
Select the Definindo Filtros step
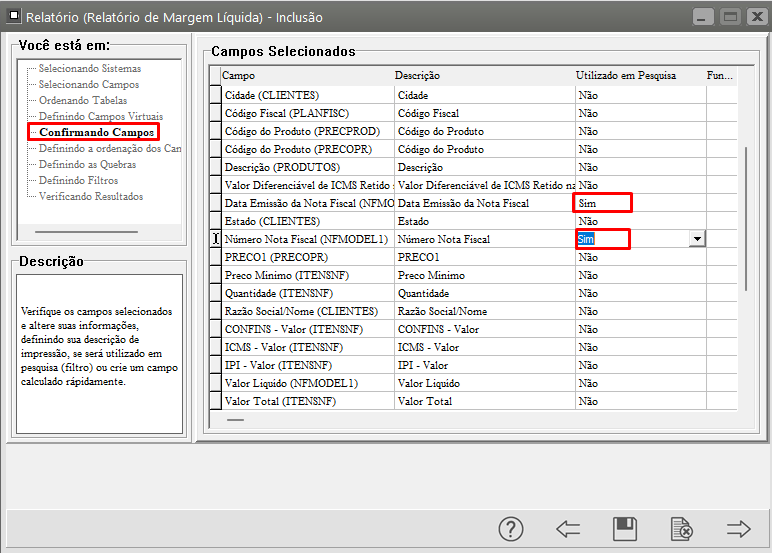tap(78, 180)
